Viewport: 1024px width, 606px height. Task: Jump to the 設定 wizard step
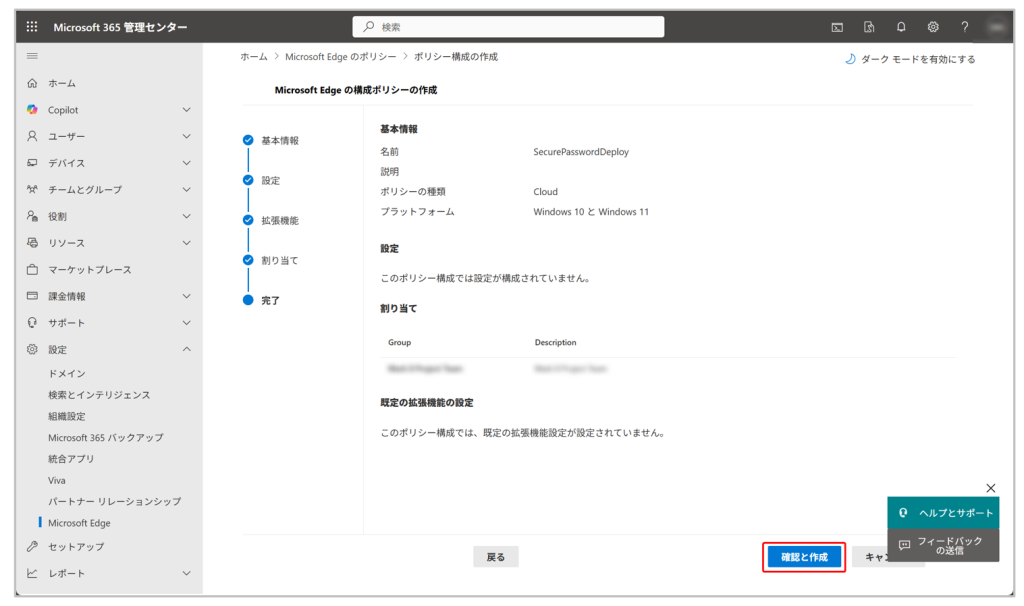tap(270, 180)
